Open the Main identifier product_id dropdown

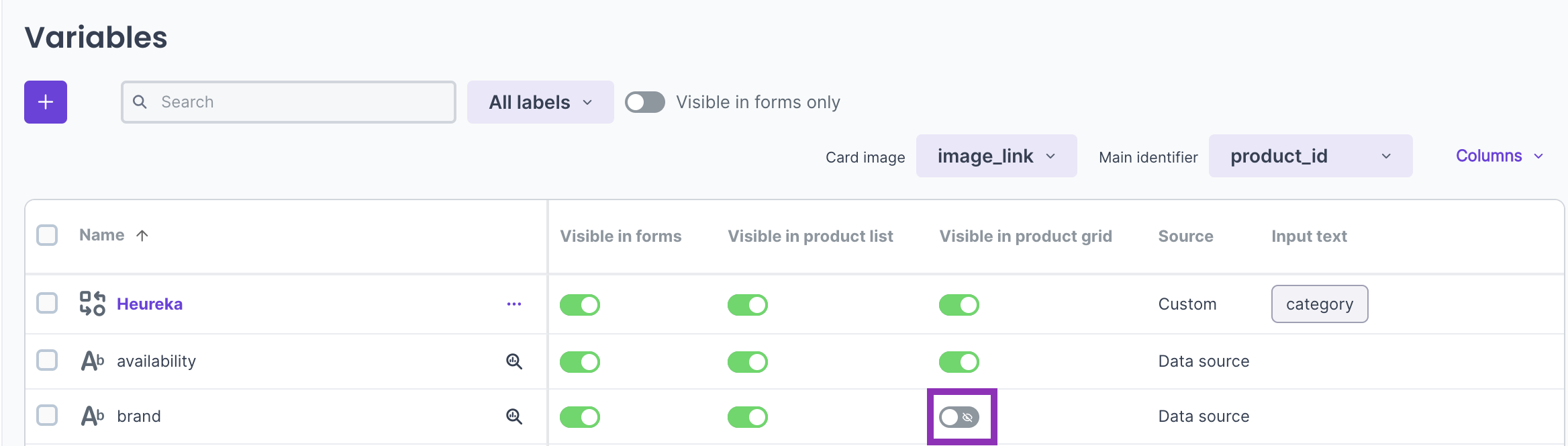point(1310,156)
